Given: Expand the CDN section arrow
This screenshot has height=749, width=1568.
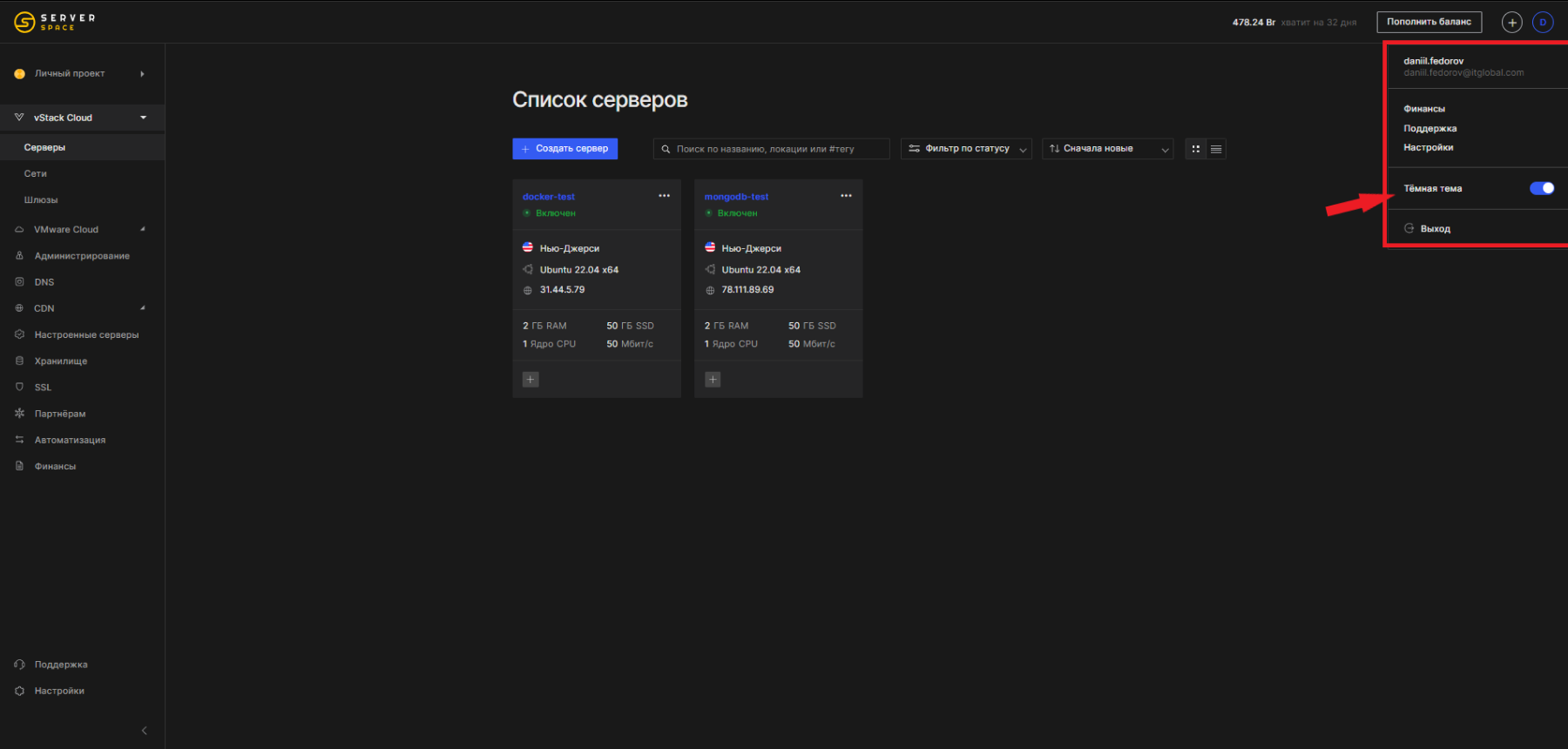Looking at the screenshot, I should pyautogui.click(x=143, y=307).
